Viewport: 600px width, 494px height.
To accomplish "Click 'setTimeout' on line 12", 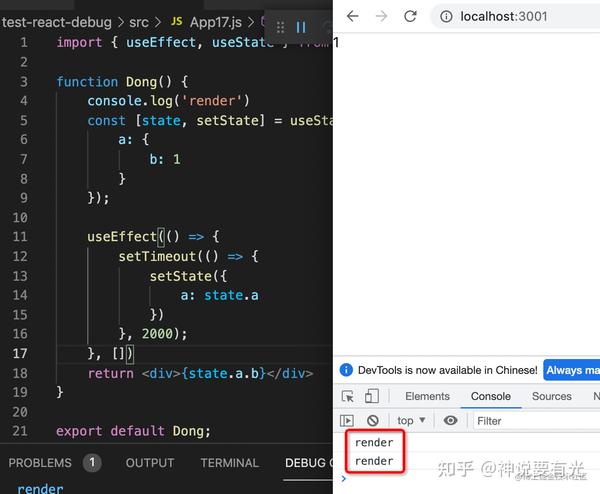I will coord(157,256).
